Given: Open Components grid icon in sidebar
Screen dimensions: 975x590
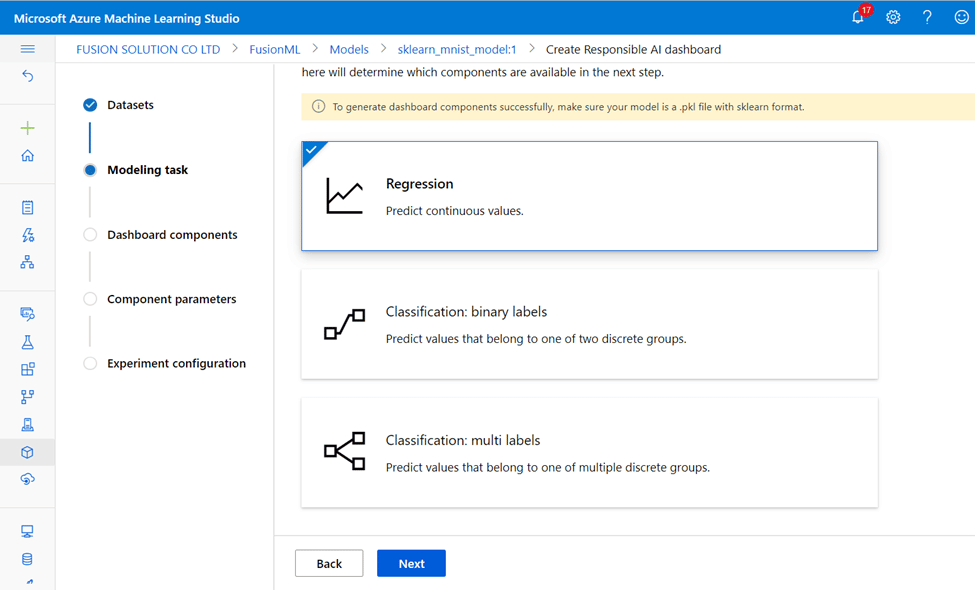Looking at the screenshot, I should [x=27, y=369].
